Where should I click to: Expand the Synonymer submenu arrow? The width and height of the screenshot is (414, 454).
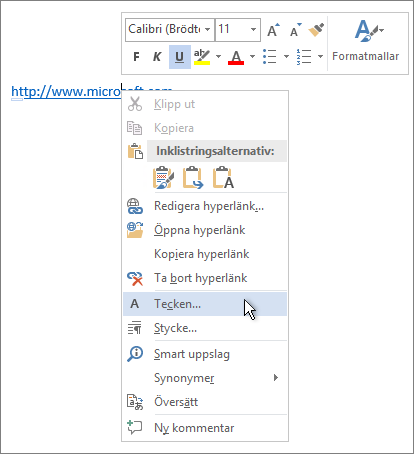[276, 377]
